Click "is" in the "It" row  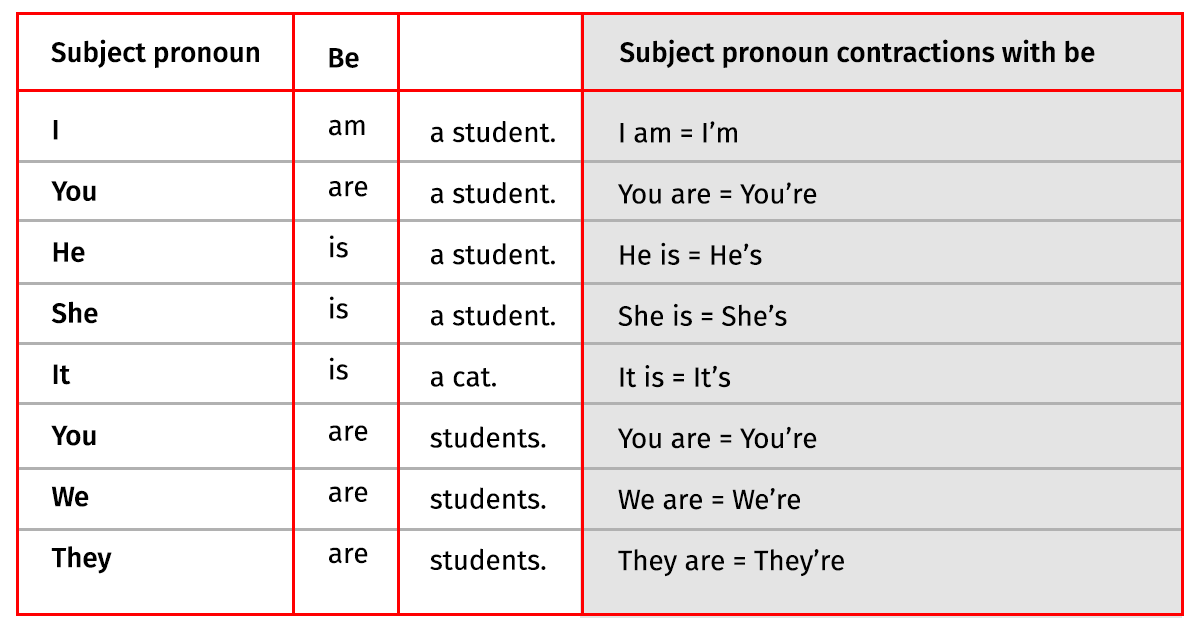[338, 371]
